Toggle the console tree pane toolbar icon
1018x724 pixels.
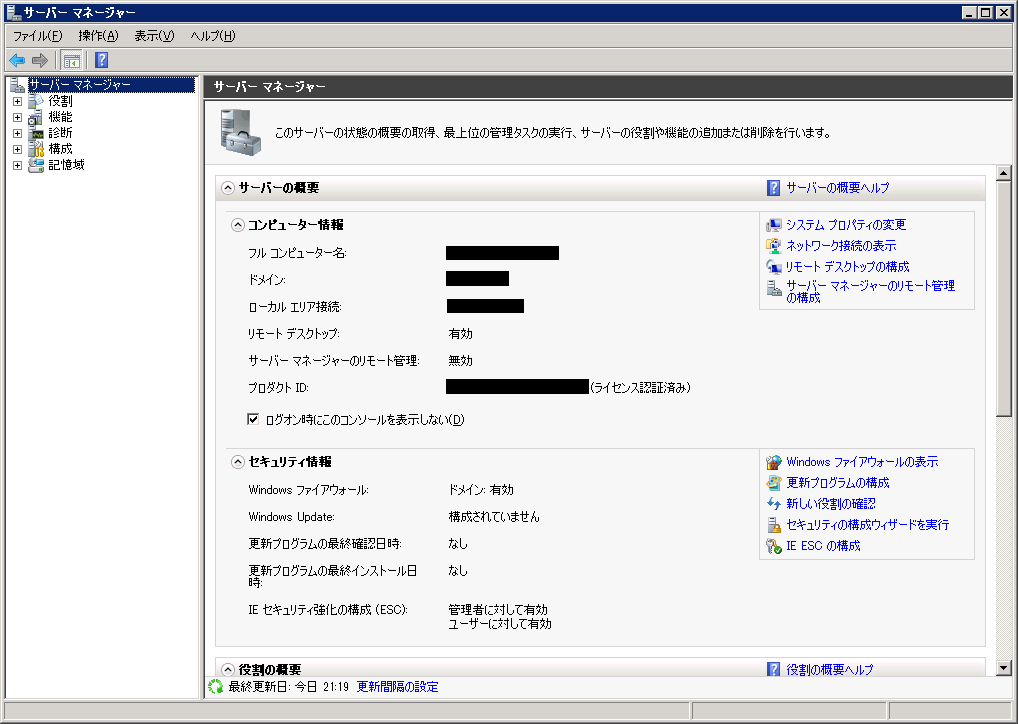71,60
